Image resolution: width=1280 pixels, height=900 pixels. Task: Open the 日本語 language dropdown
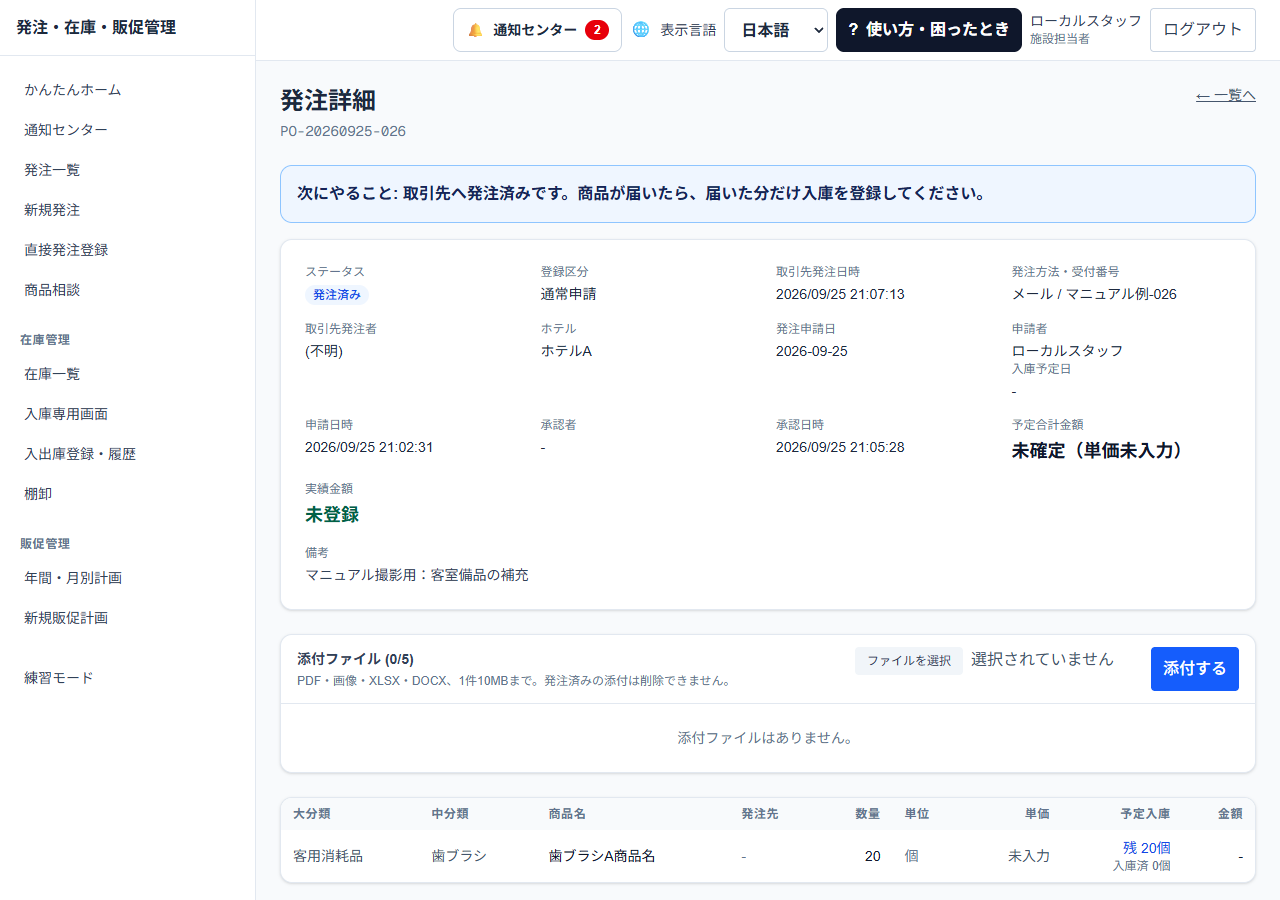pyautogui.click(x=776, y=30)
